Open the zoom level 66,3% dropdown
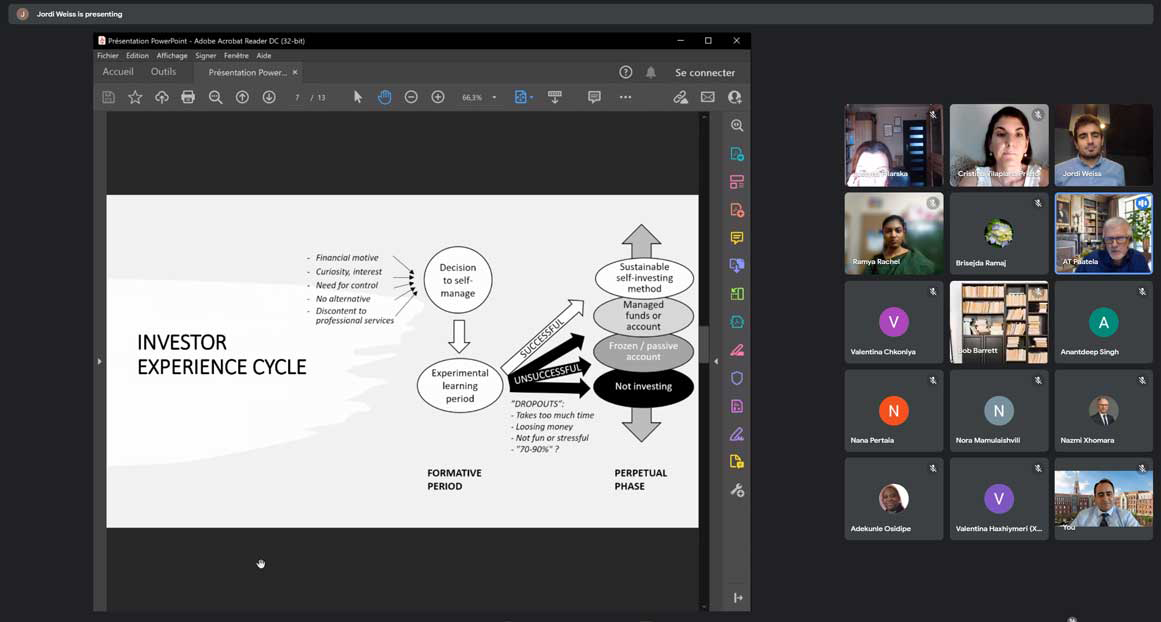The height and width of the screenshot is (622, 1161). point(494,98)
